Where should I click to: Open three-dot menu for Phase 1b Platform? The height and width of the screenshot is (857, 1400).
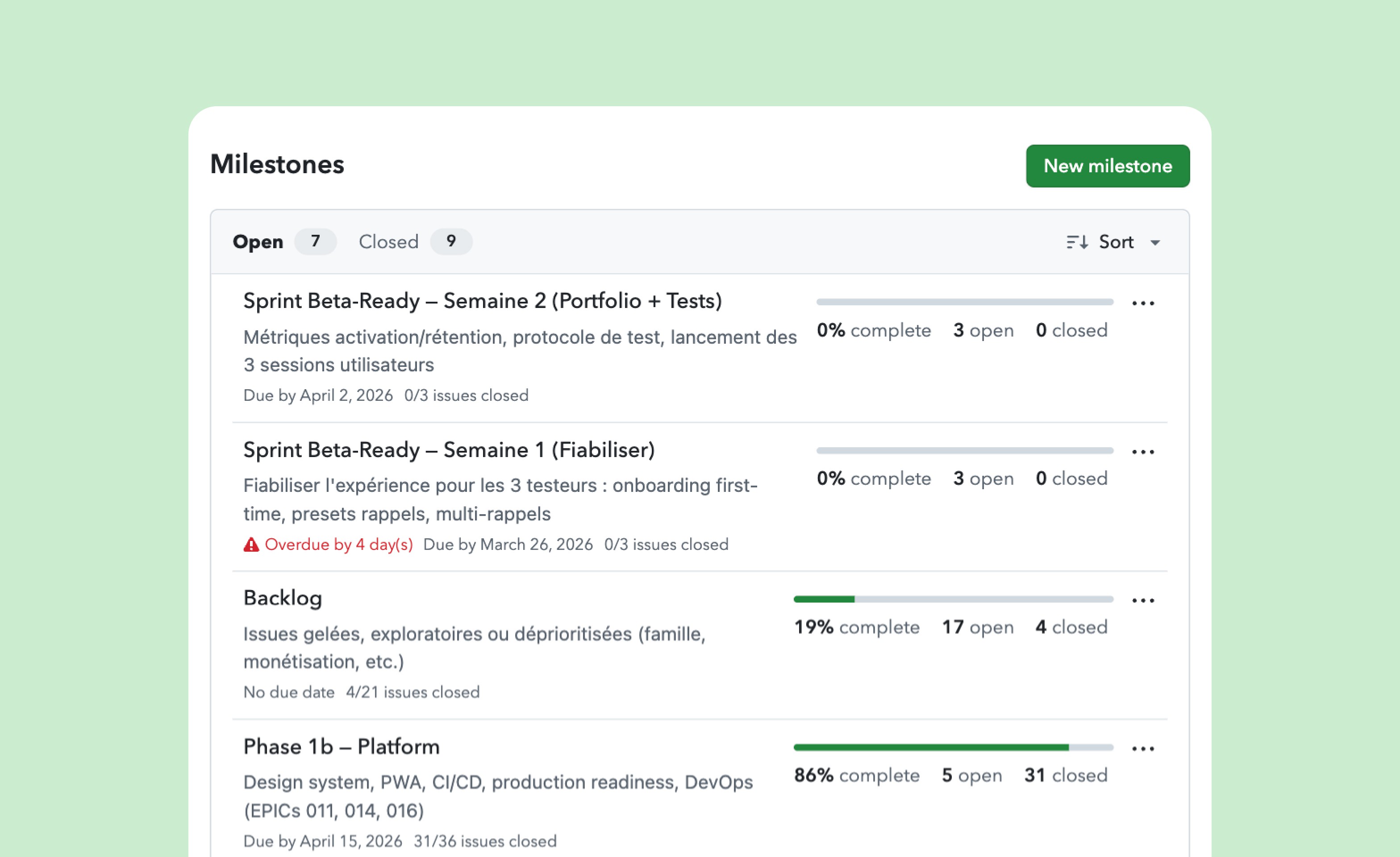(1142, 749)
